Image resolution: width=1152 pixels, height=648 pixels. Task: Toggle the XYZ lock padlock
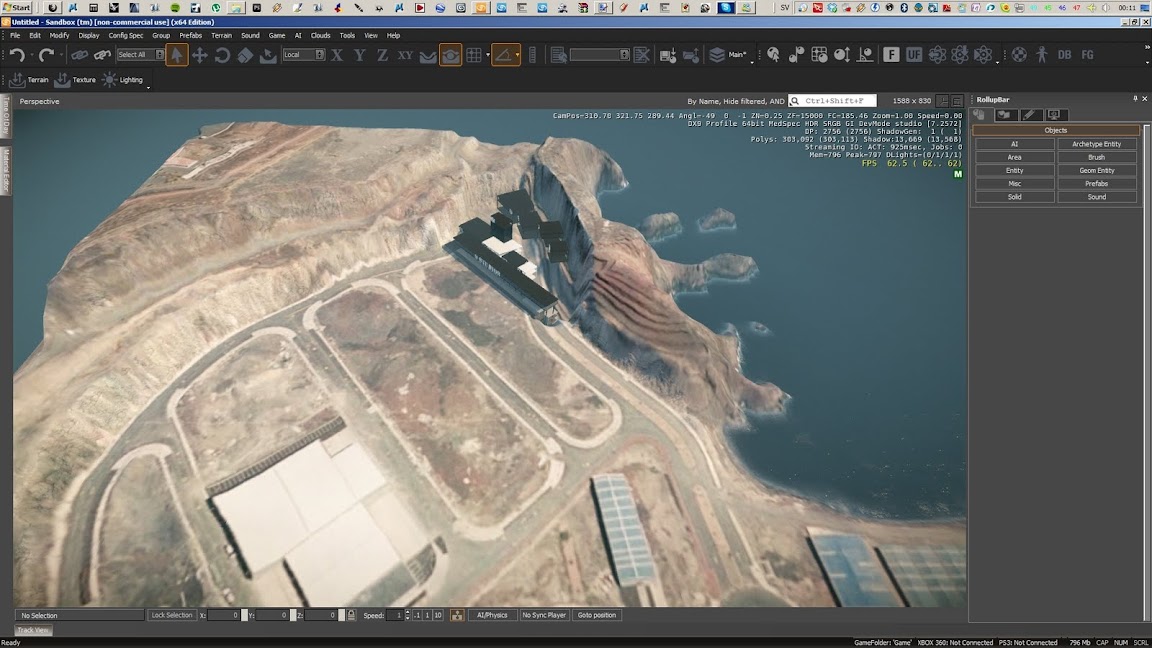pos(350,615)
